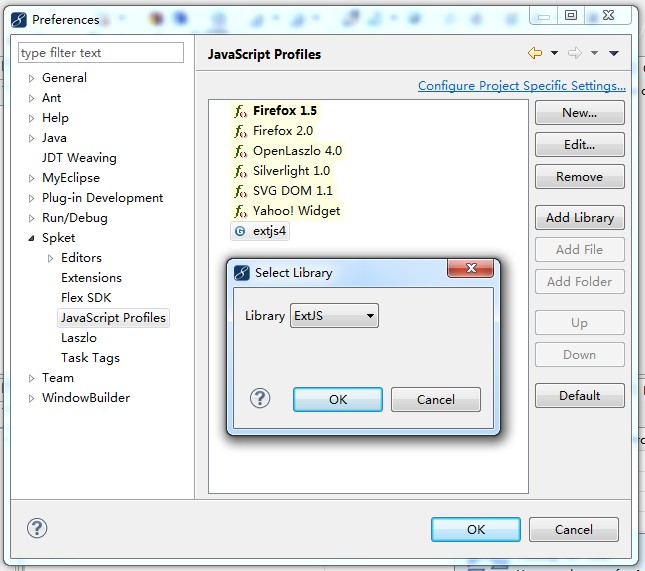Click the Silverlight 1.0 profile icon
The width and height of the screenshot is (645, 571).
[241, 171]
